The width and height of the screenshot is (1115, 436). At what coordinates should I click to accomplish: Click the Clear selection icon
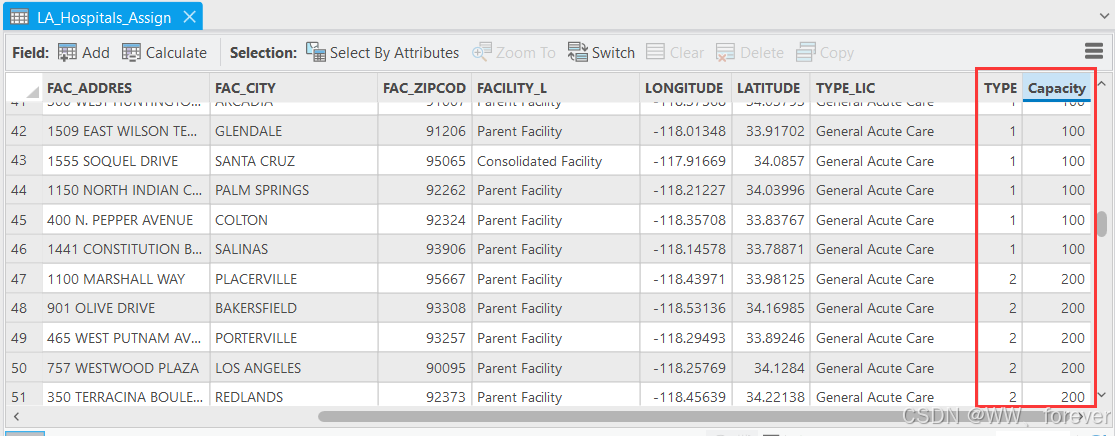656,53
